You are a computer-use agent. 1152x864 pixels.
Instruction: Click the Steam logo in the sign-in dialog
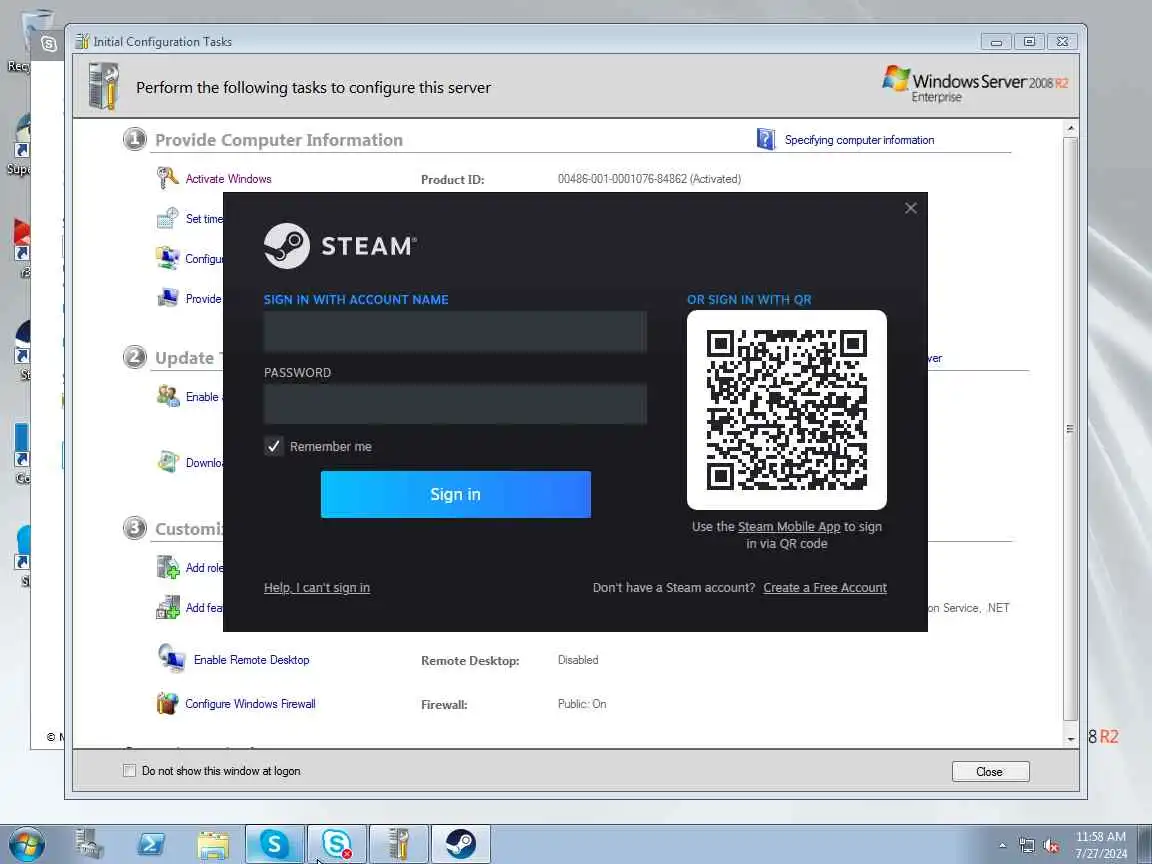click(x=340, y=246)
